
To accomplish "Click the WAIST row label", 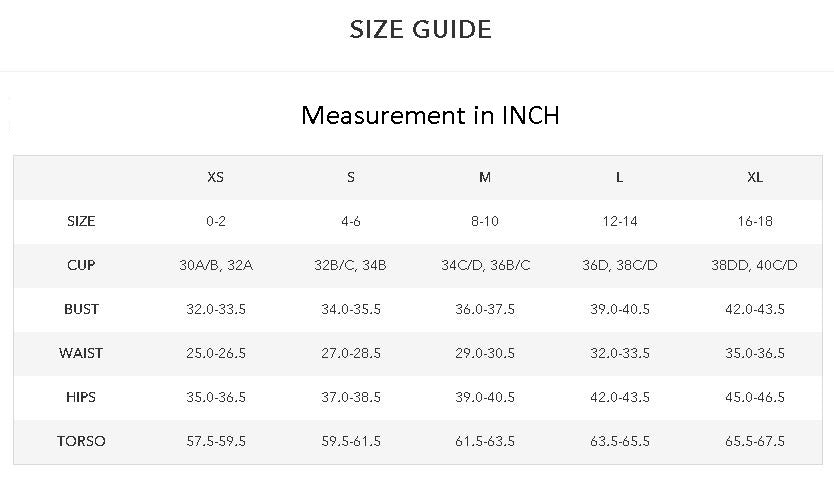I will pos(81,353).
